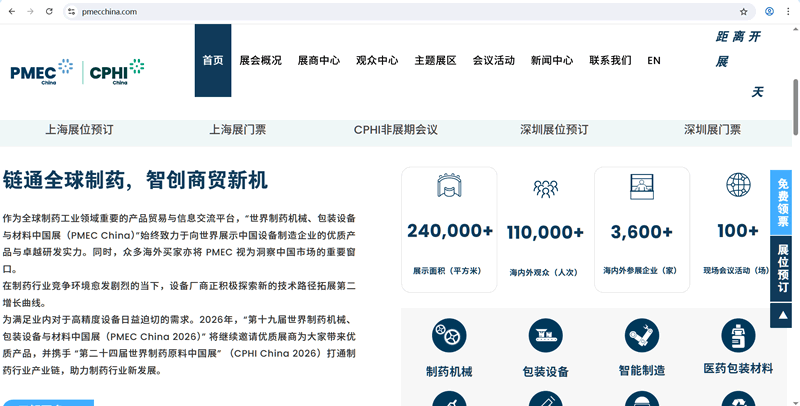The image size is (800, 406).
Task: Switch language via the EN link
Action: tap(654, 60)
